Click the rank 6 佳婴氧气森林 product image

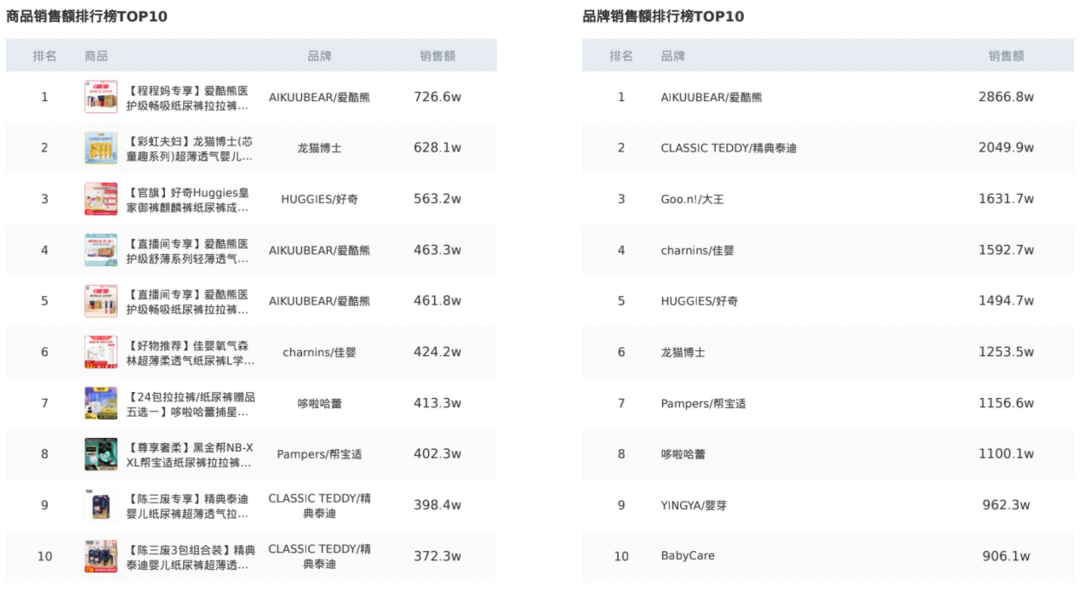pos(101,352)
